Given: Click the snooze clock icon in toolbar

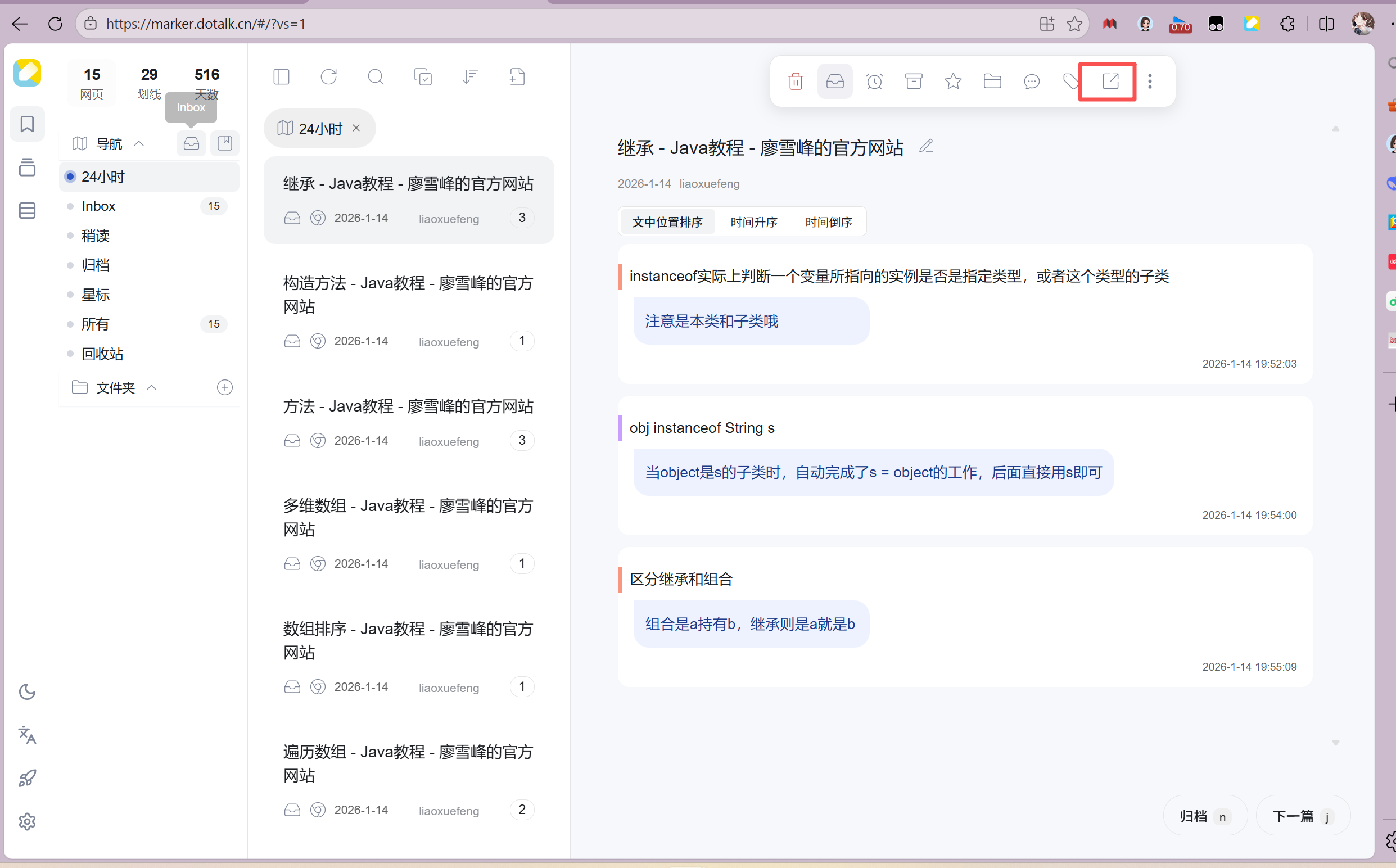Looking at the screenshot, I should coord(874,82).
